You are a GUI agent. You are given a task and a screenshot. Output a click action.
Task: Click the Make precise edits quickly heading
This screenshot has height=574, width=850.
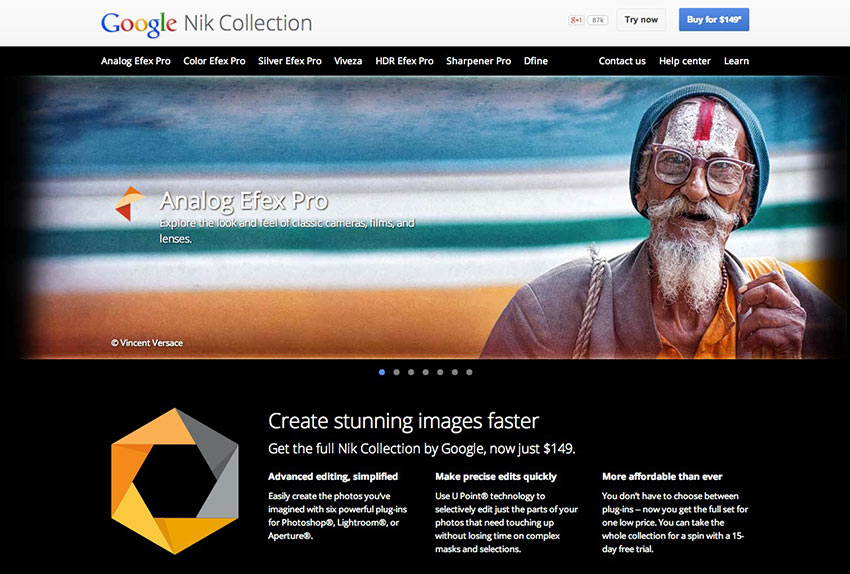tap(496, 476)
